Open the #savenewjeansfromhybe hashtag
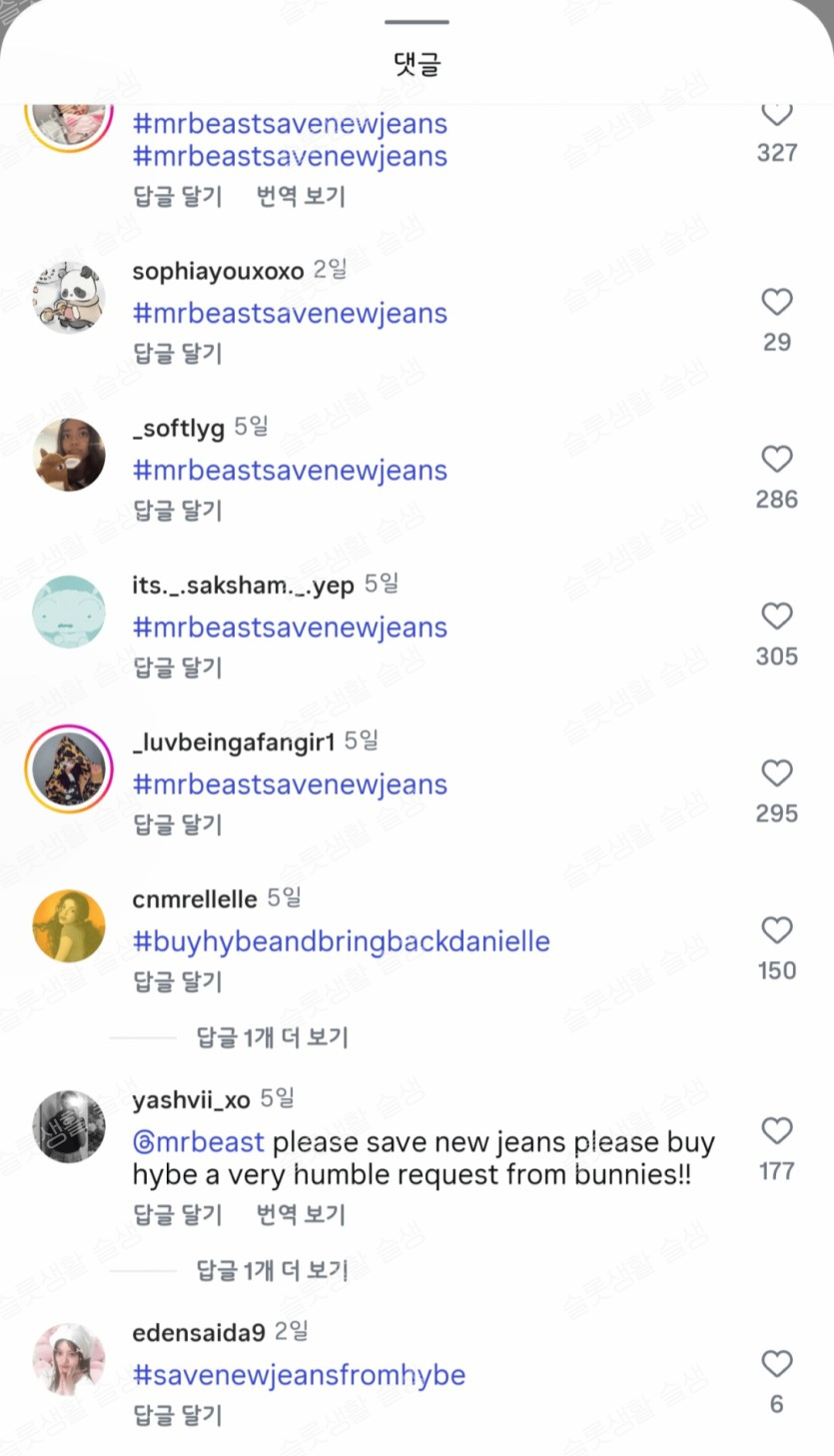The width and height of the screenshot is (834, 1456). pos(299,1375)
